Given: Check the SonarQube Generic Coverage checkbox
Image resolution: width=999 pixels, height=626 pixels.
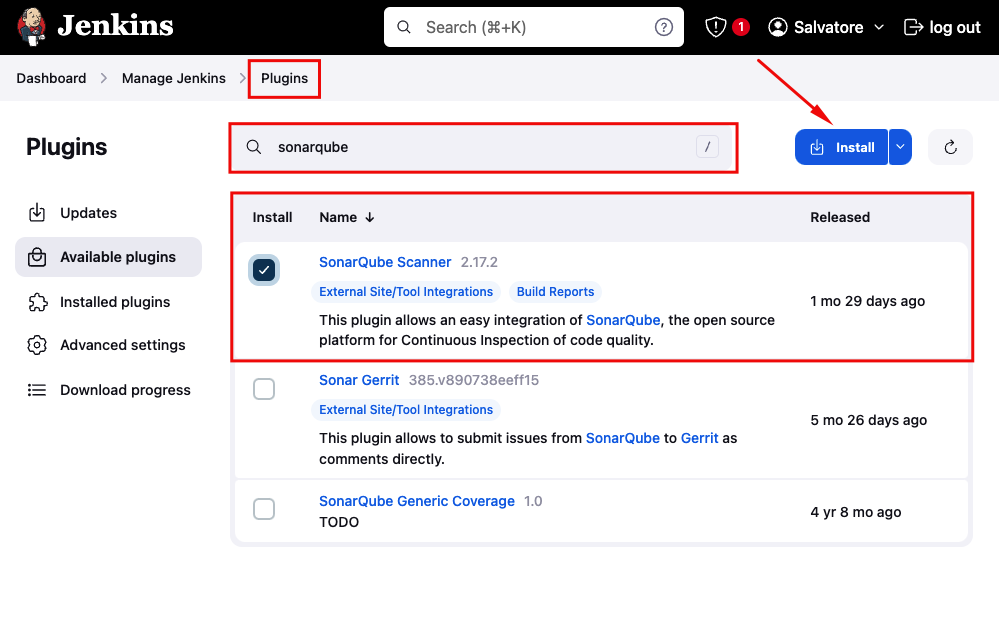Looking at the screenshot, I should tap(264, 509).
